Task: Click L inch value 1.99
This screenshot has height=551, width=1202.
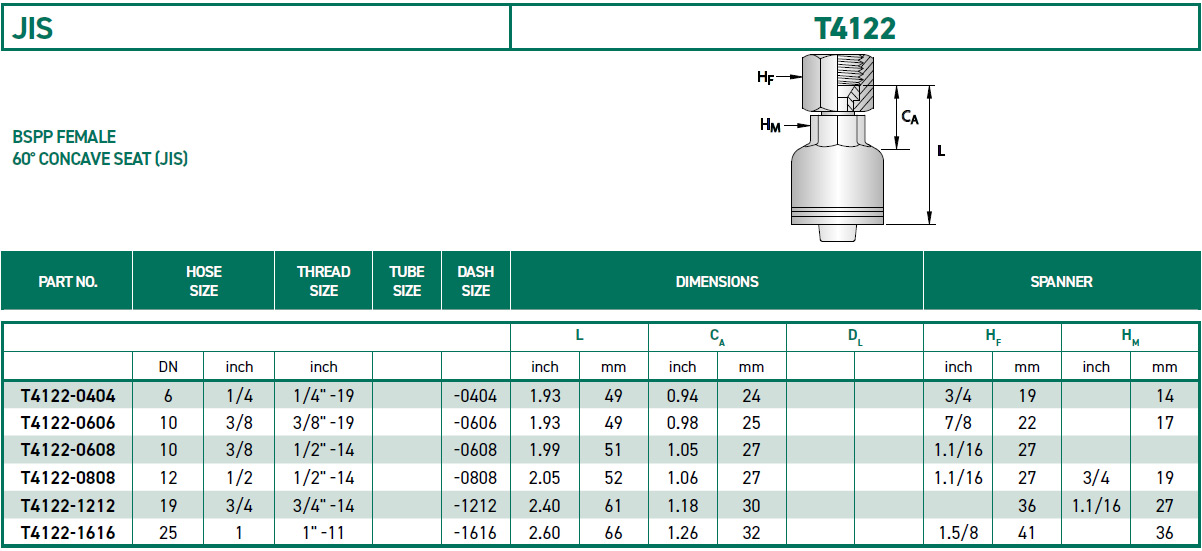Action: [544, 450]
